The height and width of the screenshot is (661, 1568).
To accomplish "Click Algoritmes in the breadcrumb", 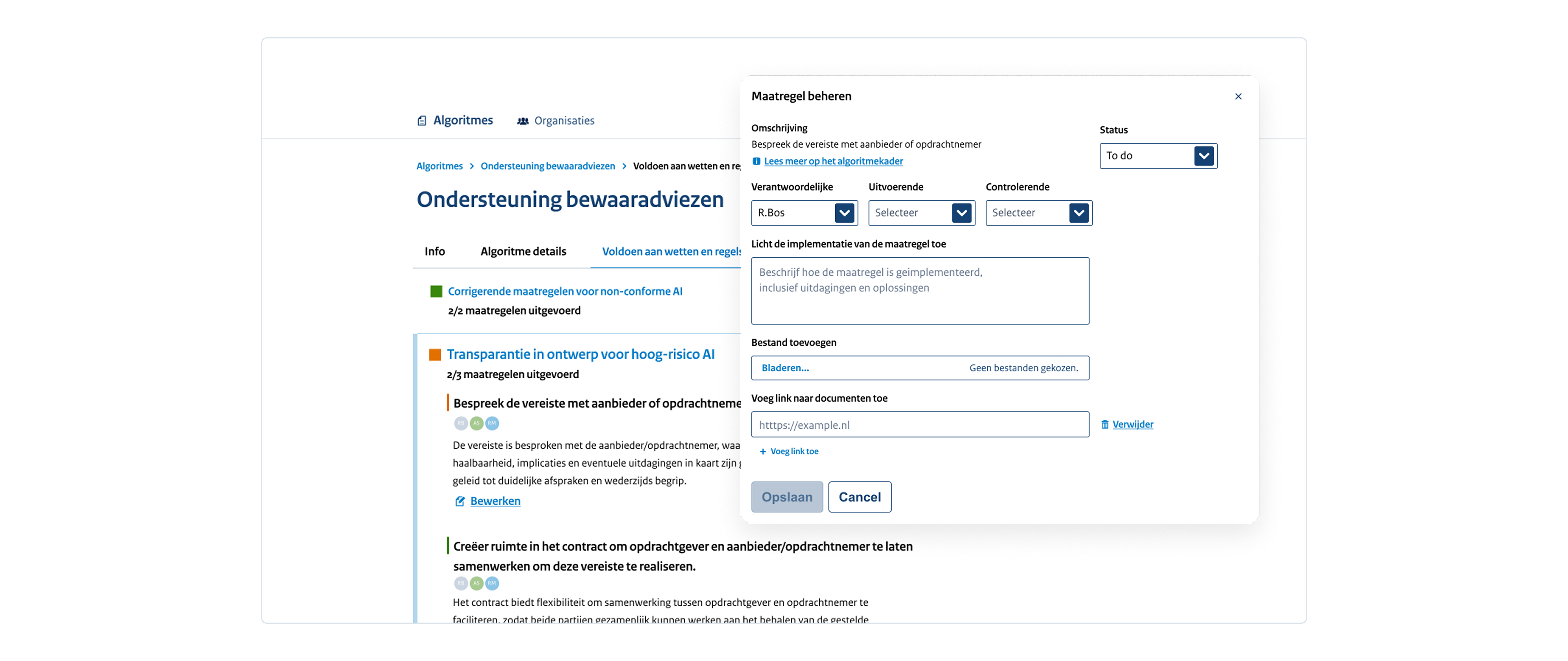I will [439, 166].
